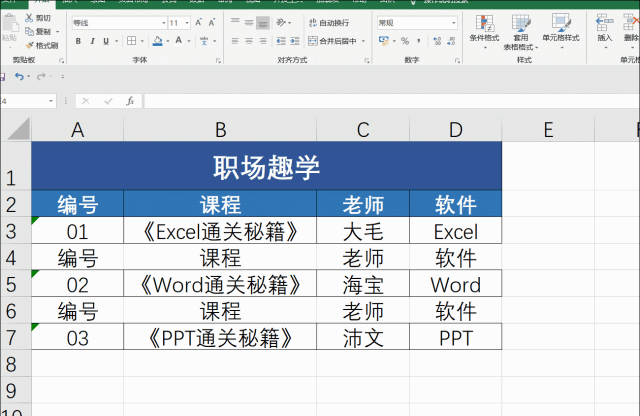Click the Copy (复制) button
This screenshot has width=640, height=416.
pos(38,31)
